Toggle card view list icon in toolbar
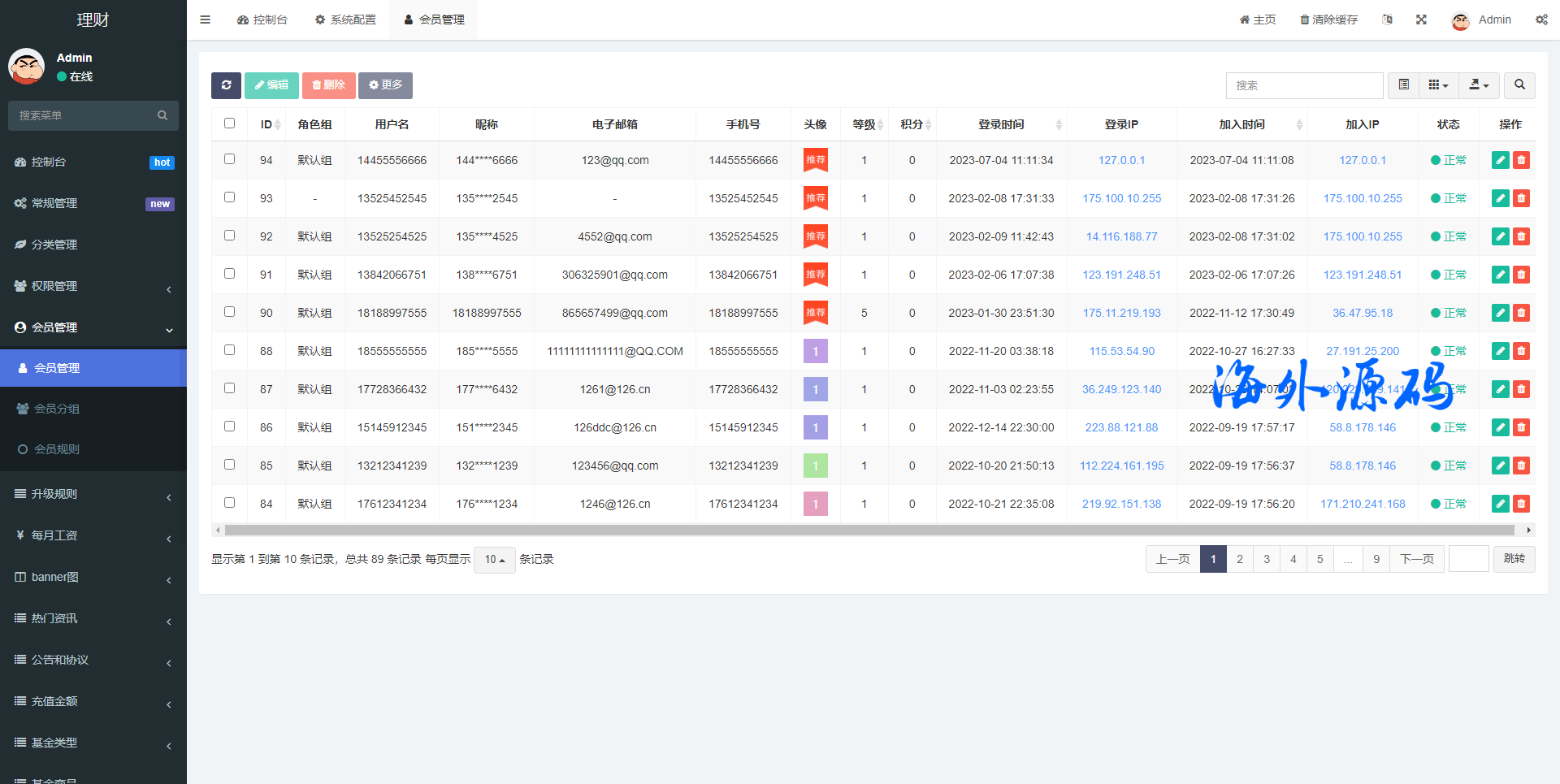The height and width of the screenshot is (784, 1560). tap(1403, 85)
